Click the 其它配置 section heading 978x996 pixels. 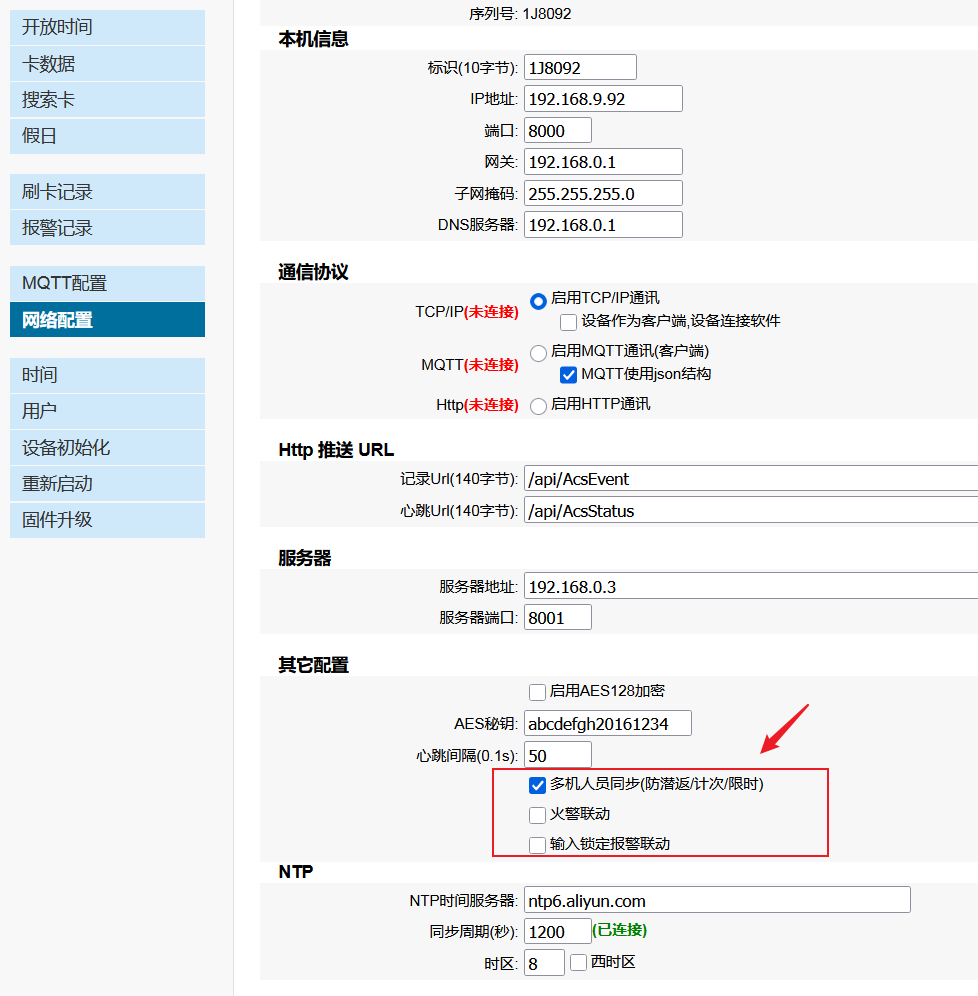coord(313,665)
